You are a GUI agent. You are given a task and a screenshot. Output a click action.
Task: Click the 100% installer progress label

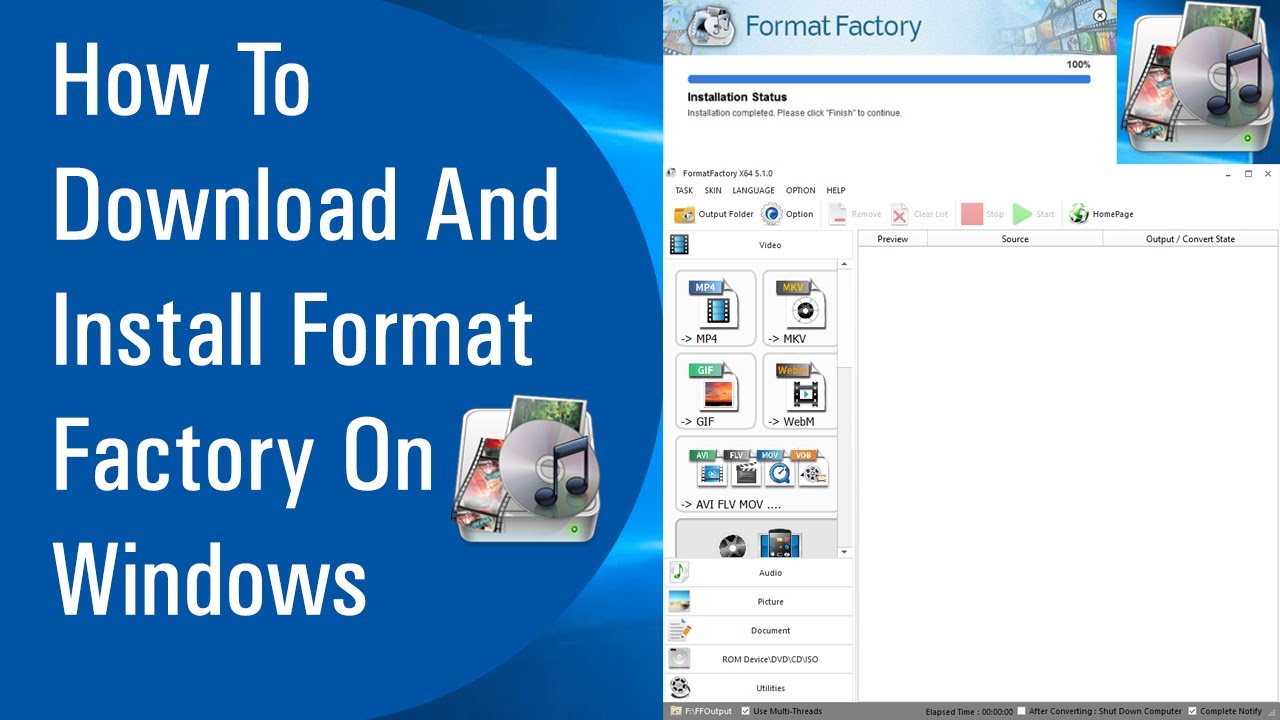tap(1078, 64)
